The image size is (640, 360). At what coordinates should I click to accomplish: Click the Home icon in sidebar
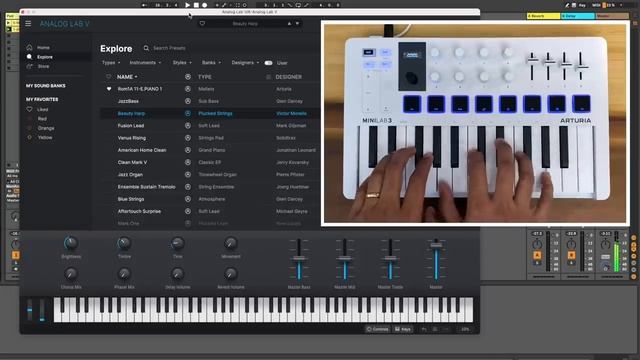tap(29, 47)
